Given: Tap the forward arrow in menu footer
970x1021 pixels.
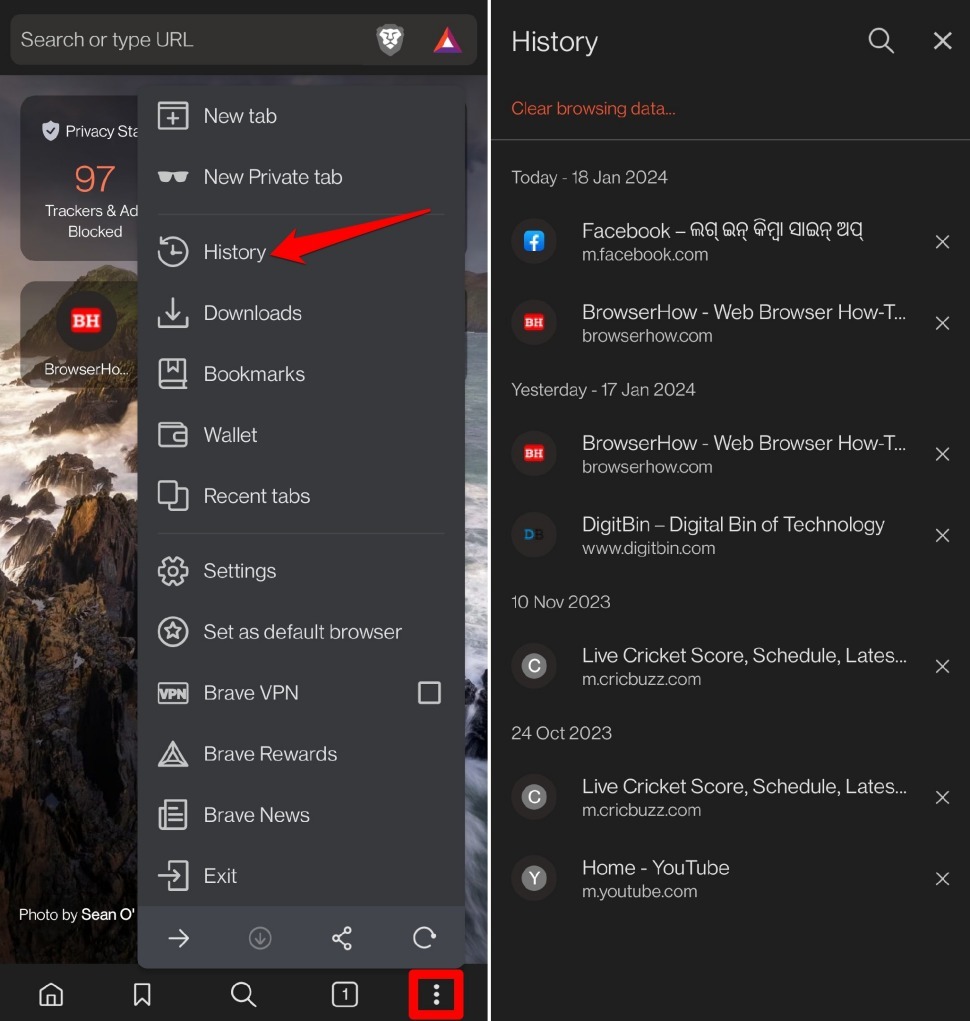Looking at the screenshot, I should pyautogui.click(x=178, y=938).
